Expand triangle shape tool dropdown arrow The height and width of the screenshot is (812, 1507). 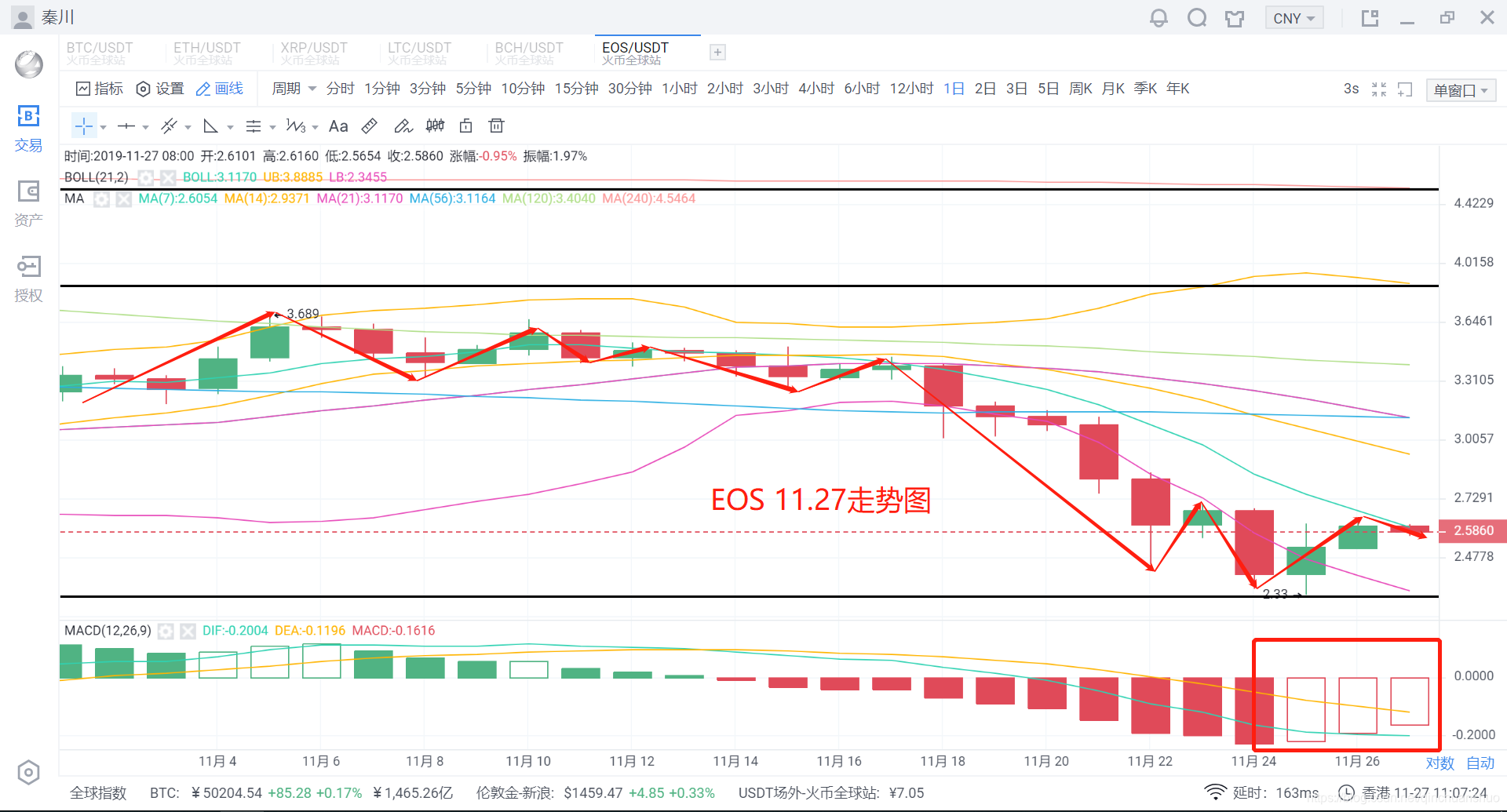(230, 127)
